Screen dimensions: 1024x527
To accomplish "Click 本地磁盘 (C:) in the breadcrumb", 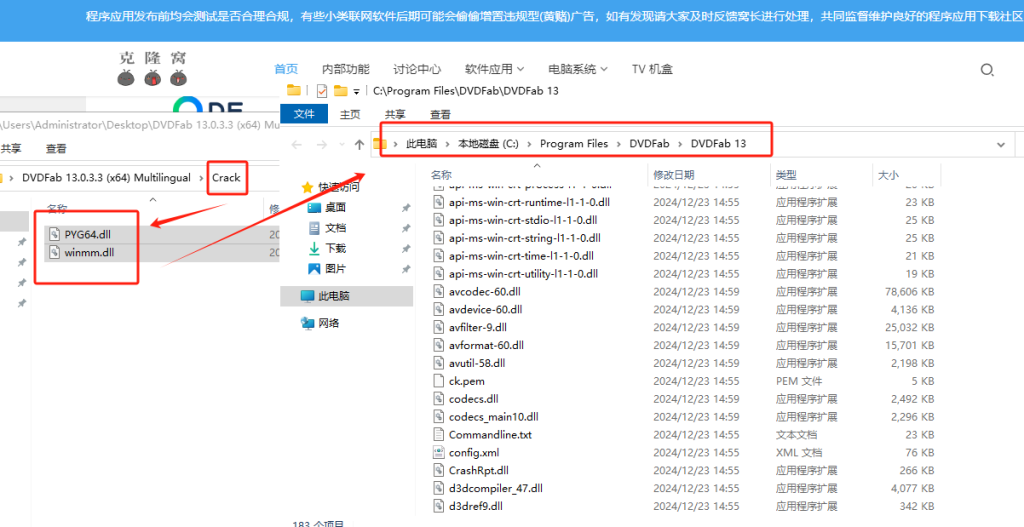I will 488,144.
